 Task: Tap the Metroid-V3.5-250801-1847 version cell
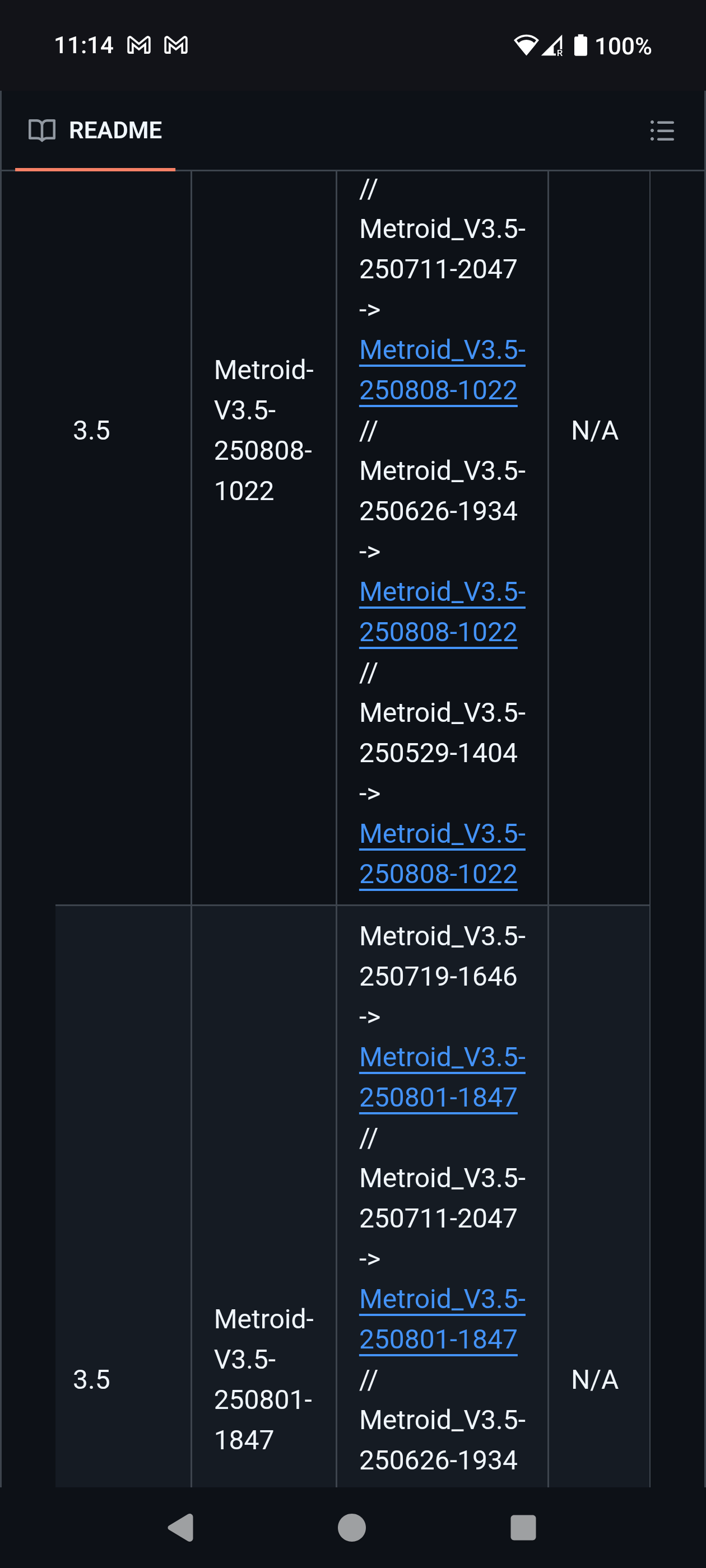pyautogui.click(x=263, y=1379)
